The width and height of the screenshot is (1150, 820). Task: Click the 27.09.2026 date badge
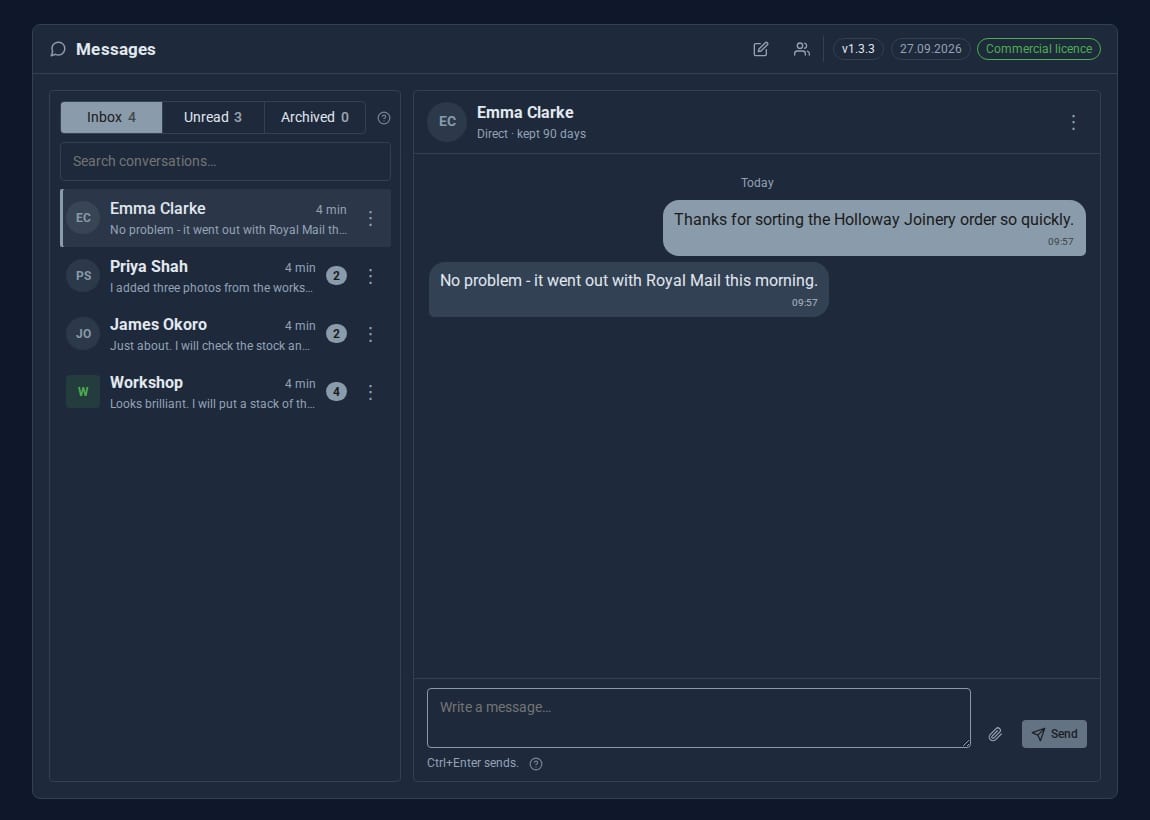pyautogui.click(x=931, y=49)
